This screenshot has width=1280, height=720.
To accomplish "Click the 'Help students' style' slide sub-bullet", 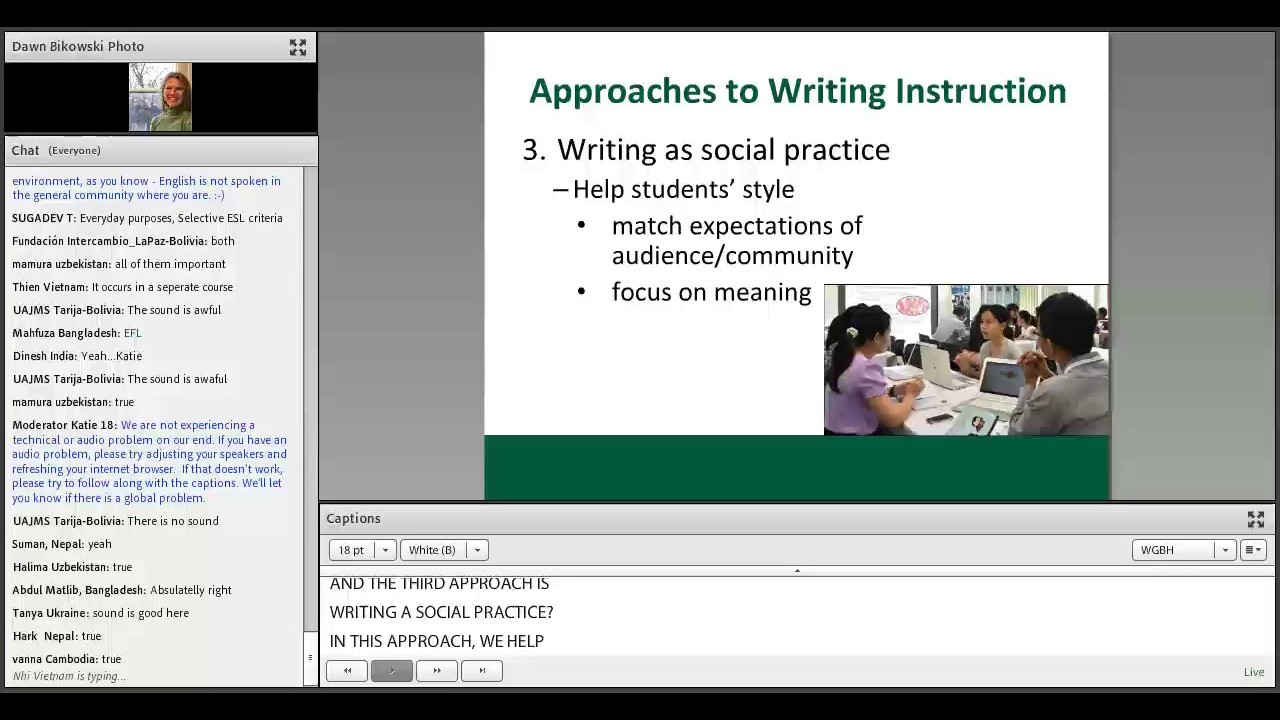I will pos(683,190).
